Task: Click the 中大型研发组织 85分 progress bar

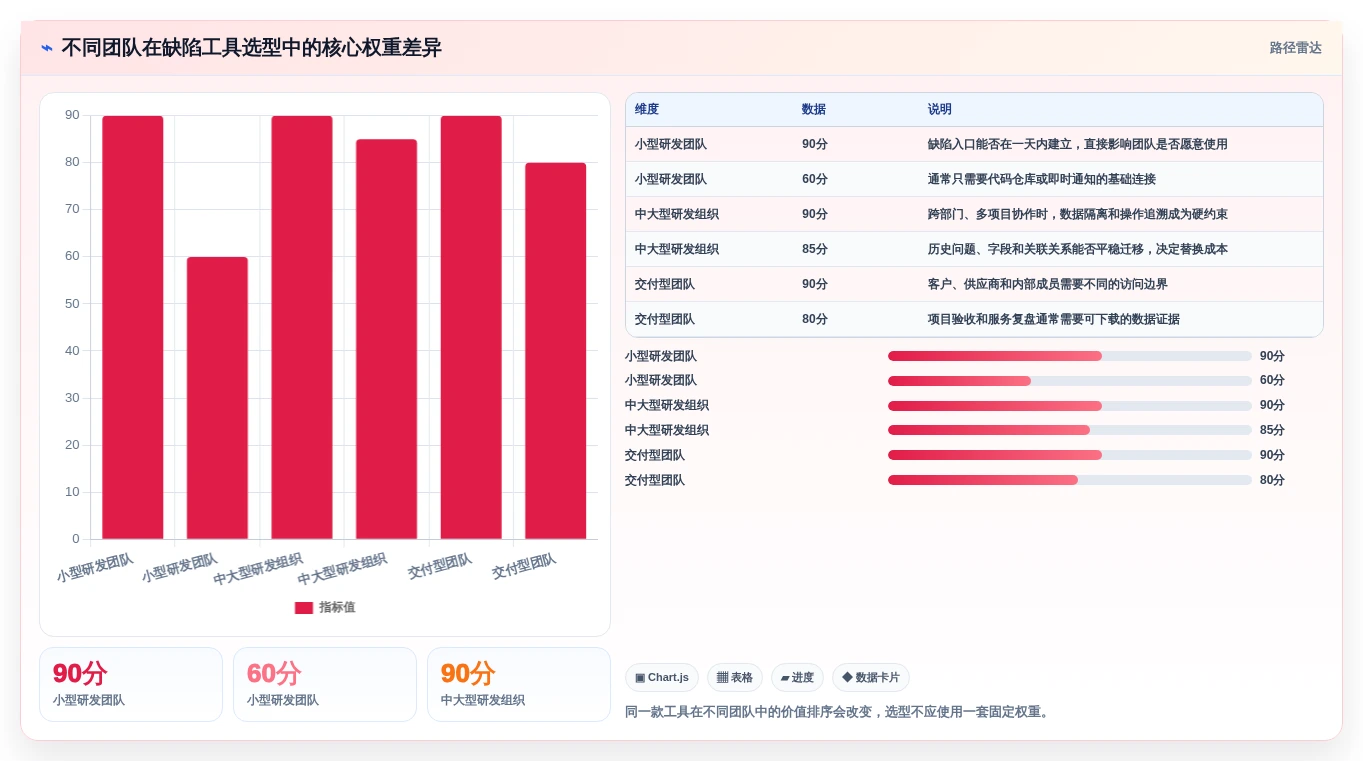Action: [1070, 431]
